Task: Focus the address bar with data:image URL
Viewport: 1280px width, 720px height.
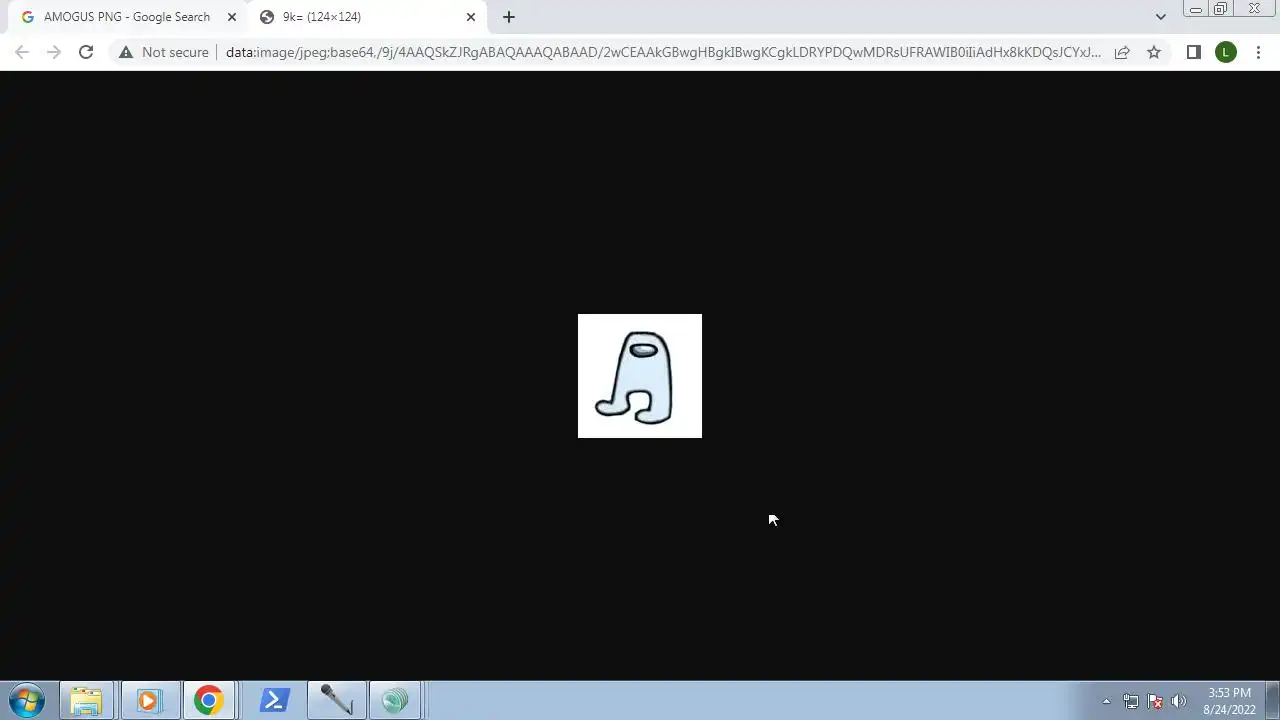Action: pos(663,52)
